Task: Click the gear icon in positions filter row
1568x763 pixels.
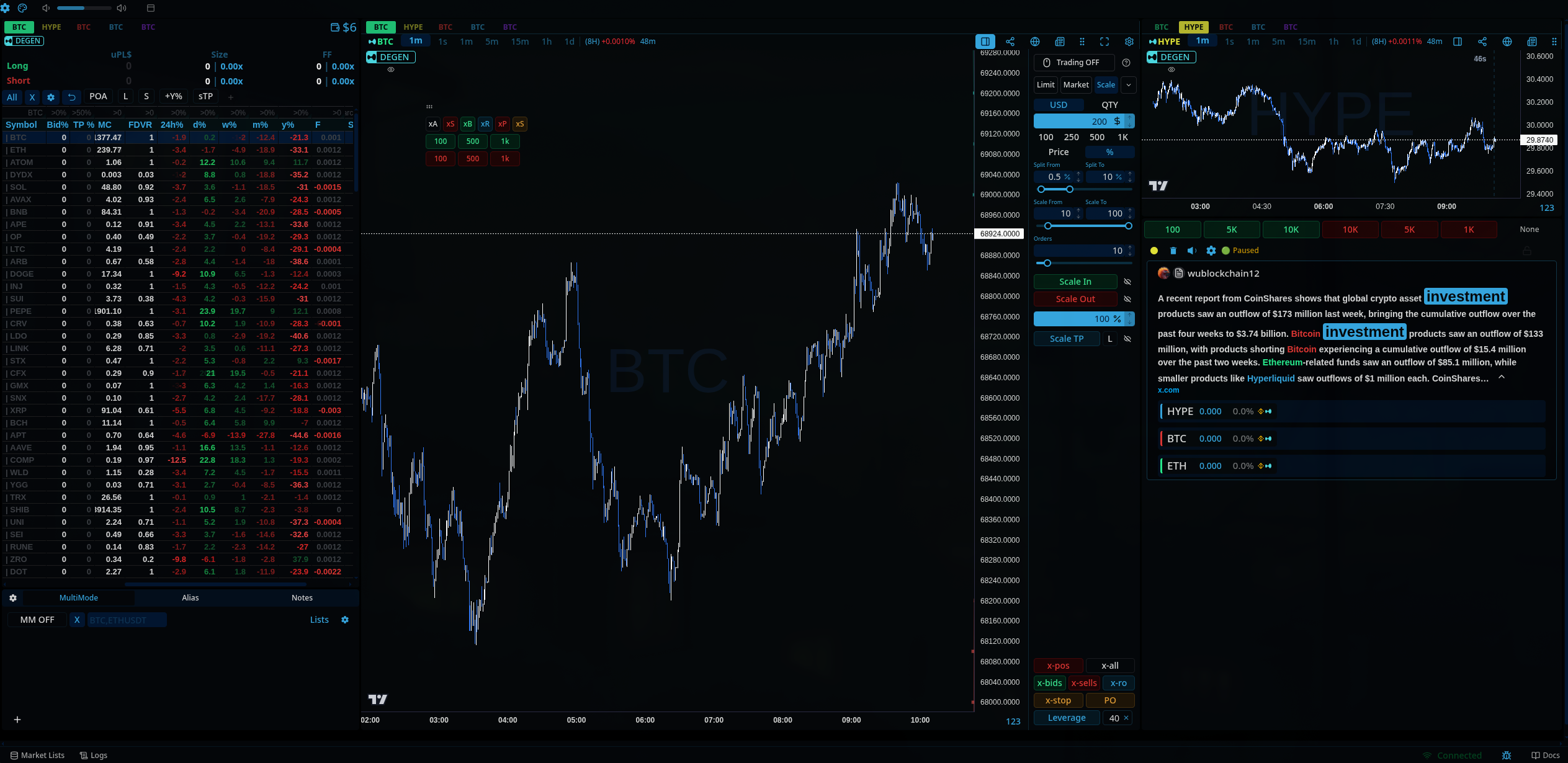Action: pyautogui.click(x=51, y=97)
